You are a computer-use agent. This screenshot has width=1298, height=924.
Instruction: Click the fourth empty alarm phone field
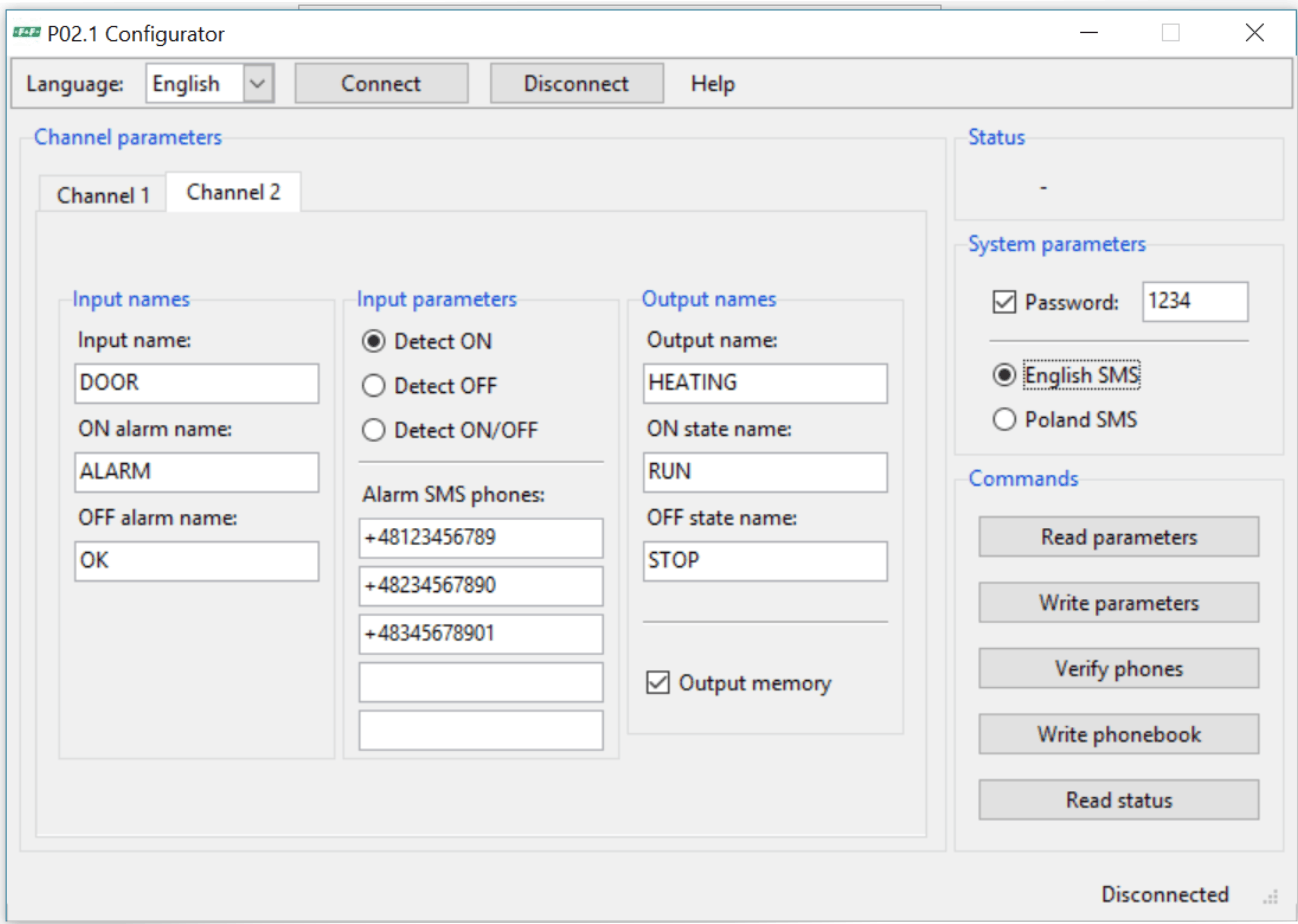(x=481, y=681)
